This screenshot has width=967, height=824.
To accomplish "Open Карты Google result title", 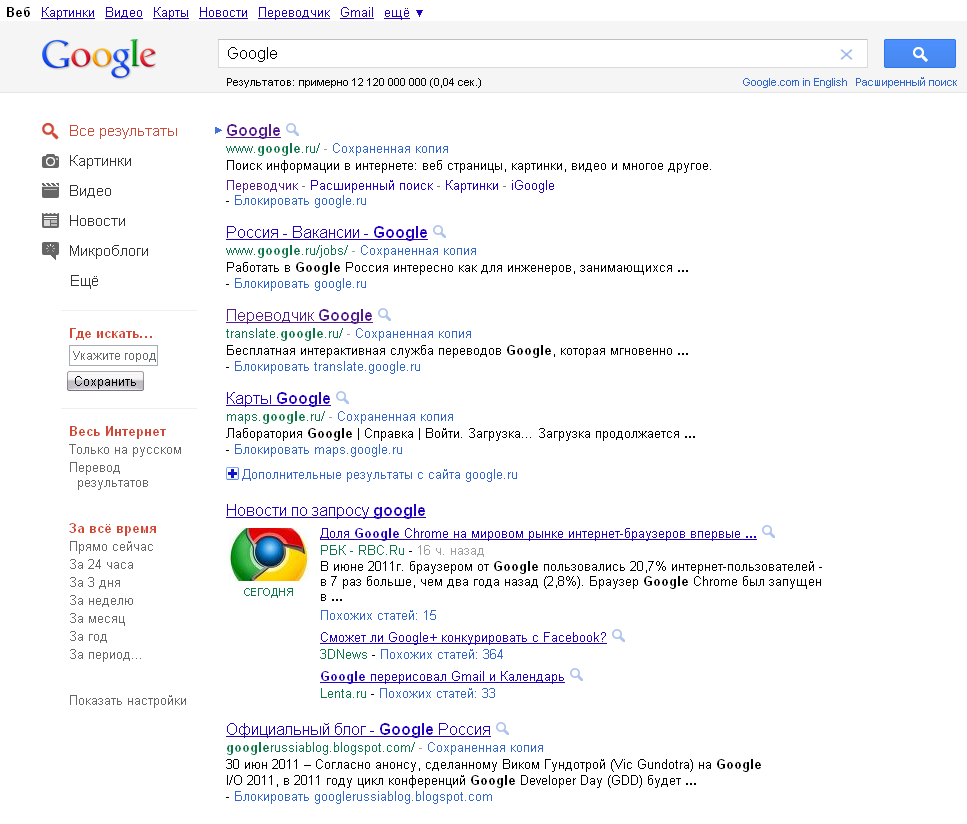I will click(278, 398).
